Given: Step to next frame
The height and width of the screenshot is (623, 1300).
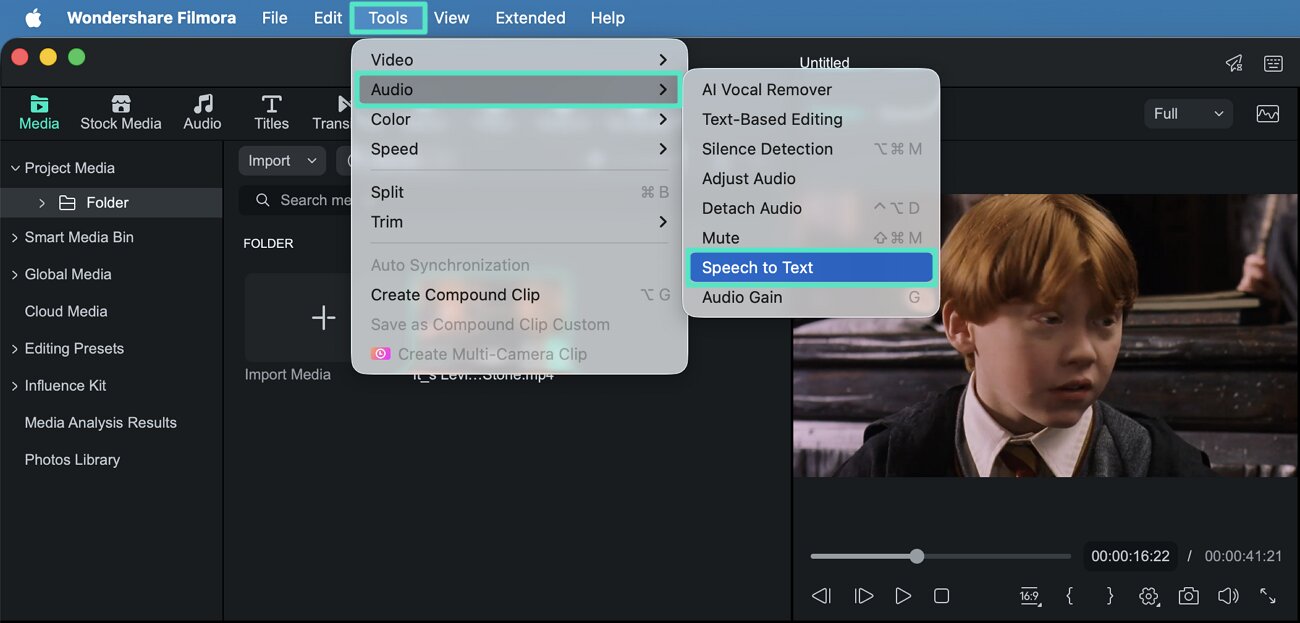Looking at the screenshot, I should [864, 596].
